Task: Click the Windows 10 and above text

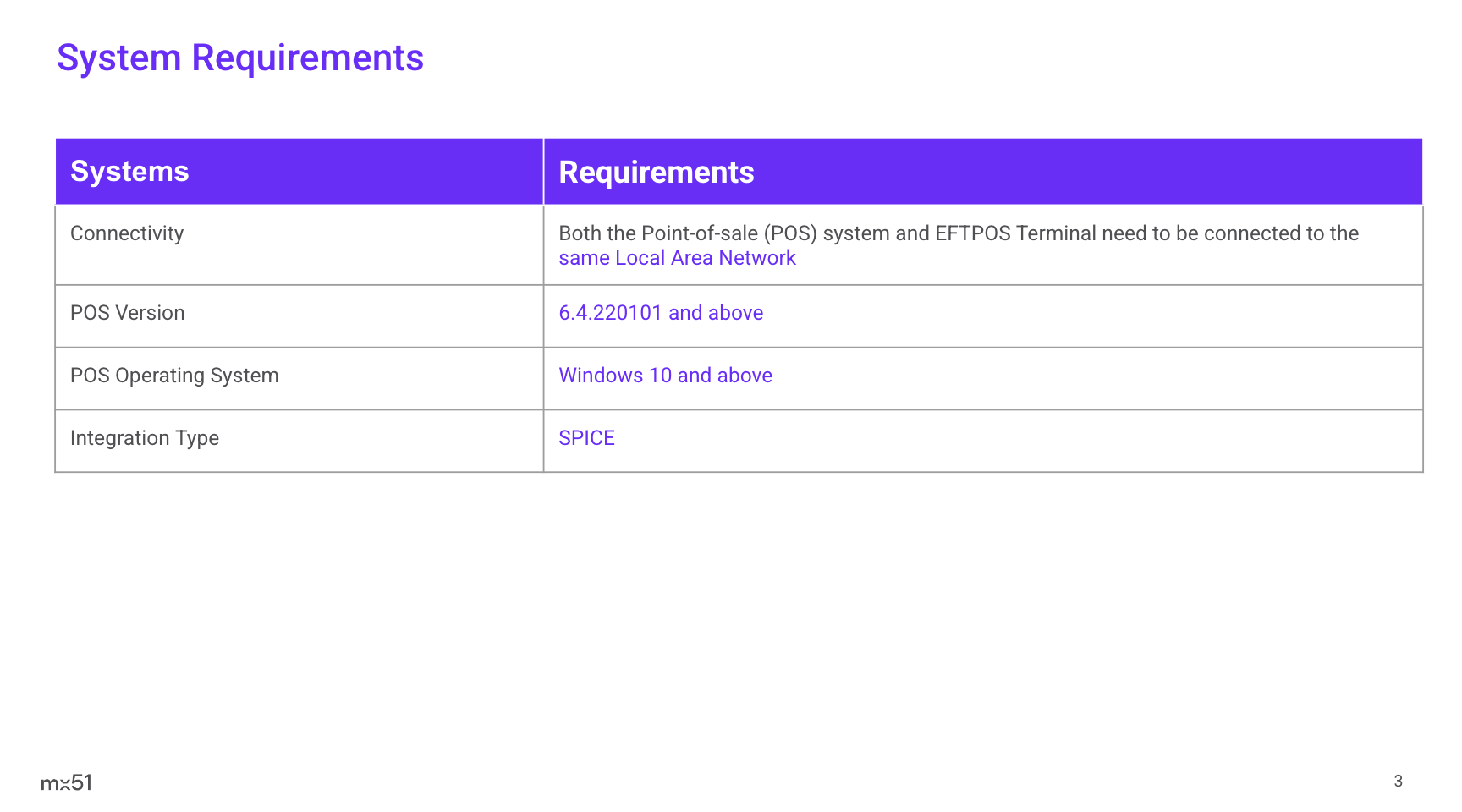Action: click(665, 376)
